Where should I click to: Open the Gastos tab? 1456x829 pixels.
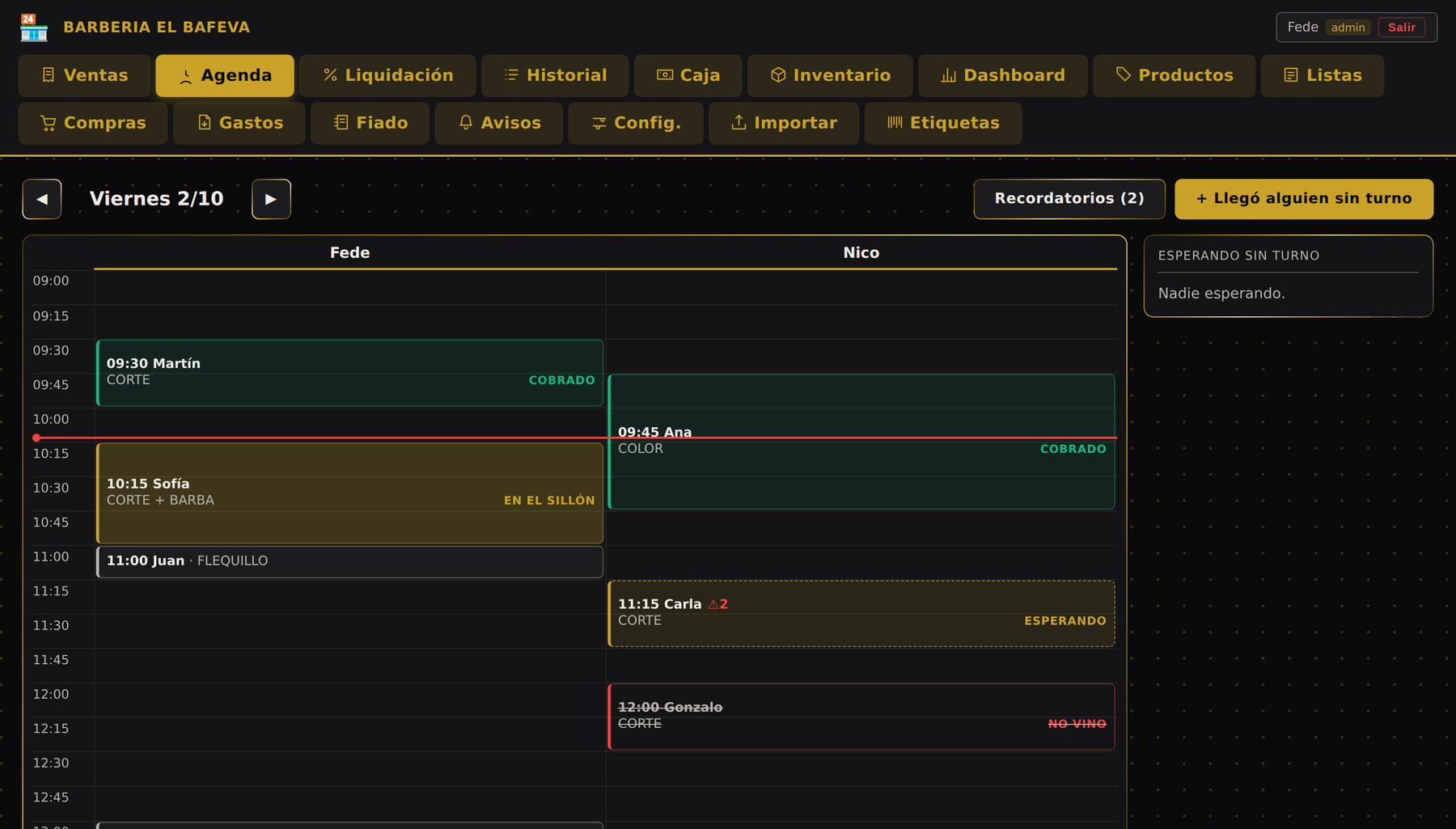239,123
